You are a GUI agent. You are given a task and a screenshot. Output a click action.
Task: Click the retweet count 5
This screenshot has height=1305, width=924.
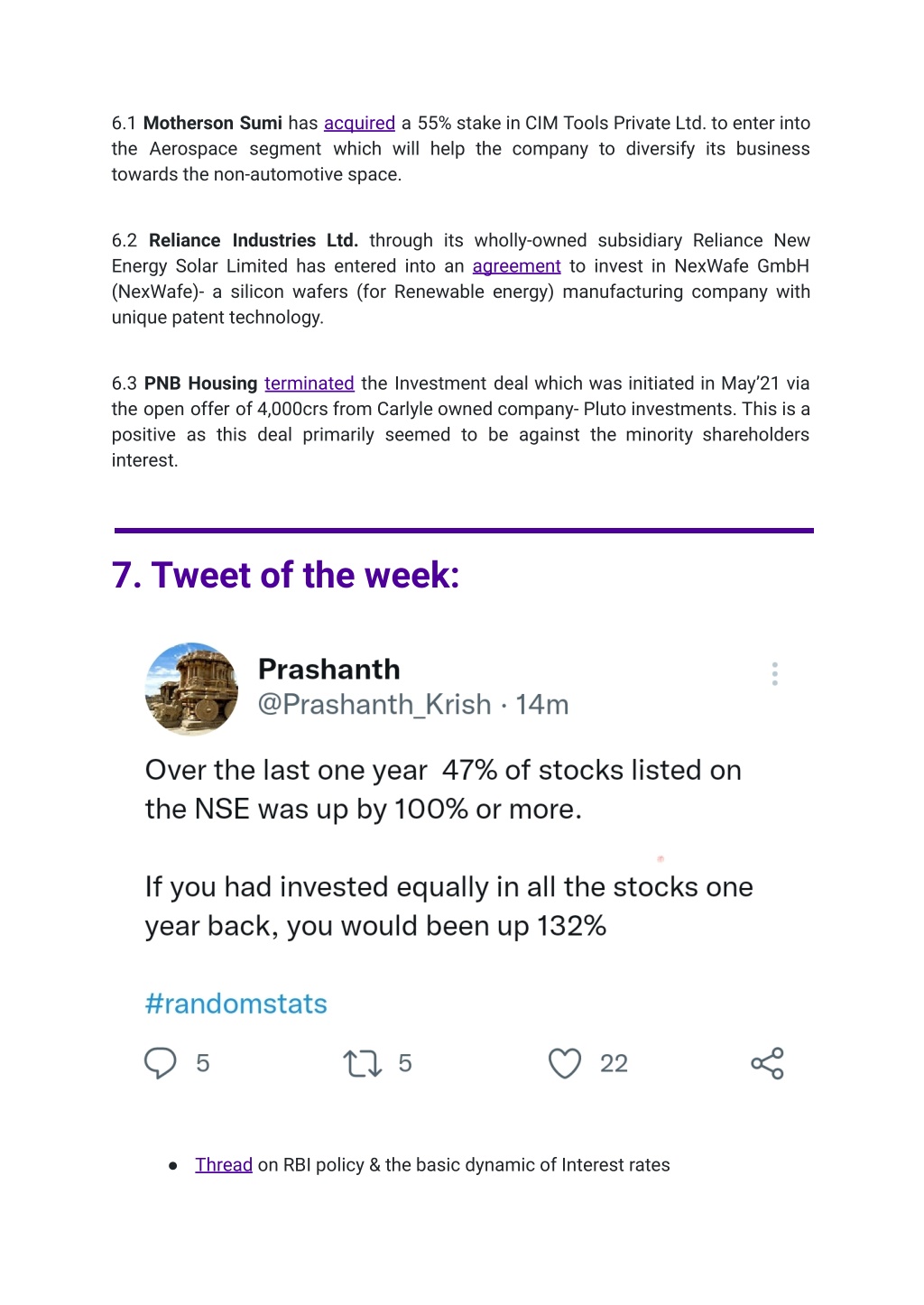(405, 1064)
